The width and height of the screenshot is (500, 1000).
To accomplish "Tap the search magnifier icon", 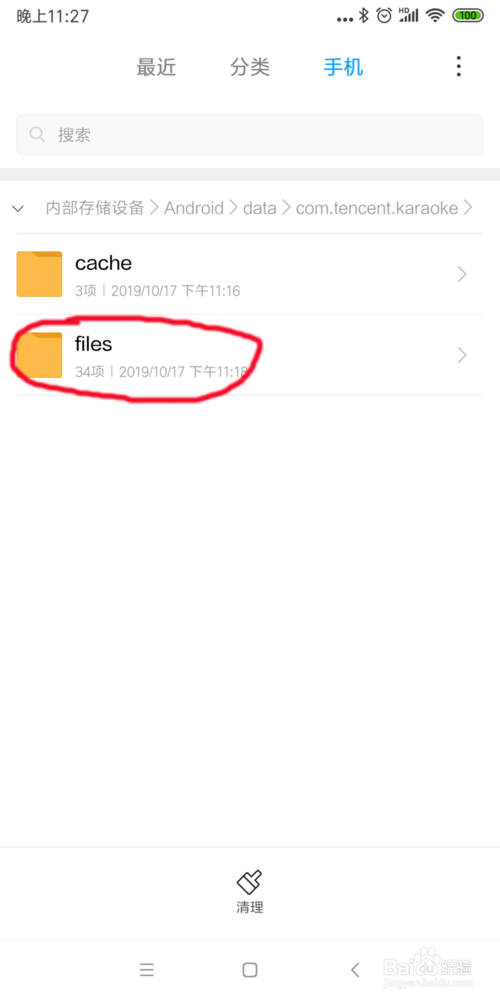I will (x=38, y=135).
